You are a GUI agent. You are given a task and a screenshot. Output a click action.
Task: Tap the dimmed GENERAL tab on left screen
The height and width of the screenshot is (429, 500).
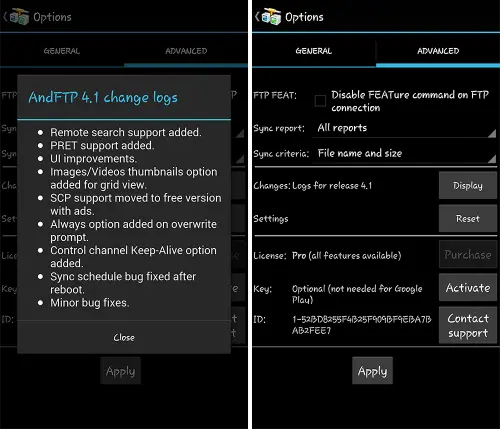[62, 51]
